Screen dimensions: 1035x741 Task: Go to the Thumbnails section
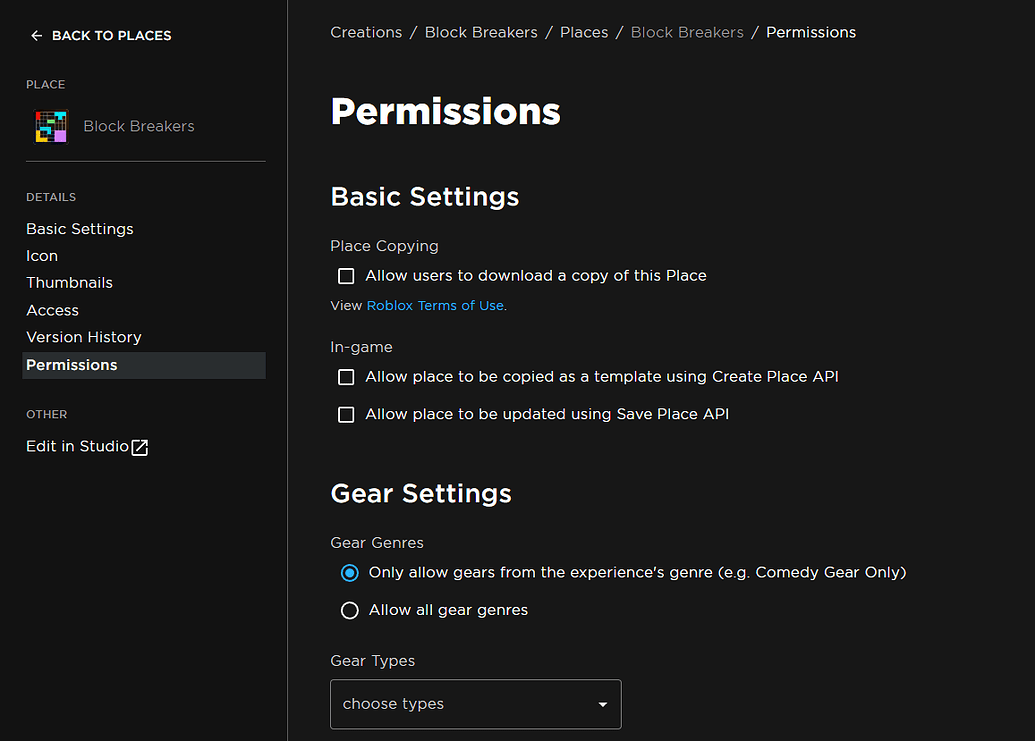[x=69, y=282]
